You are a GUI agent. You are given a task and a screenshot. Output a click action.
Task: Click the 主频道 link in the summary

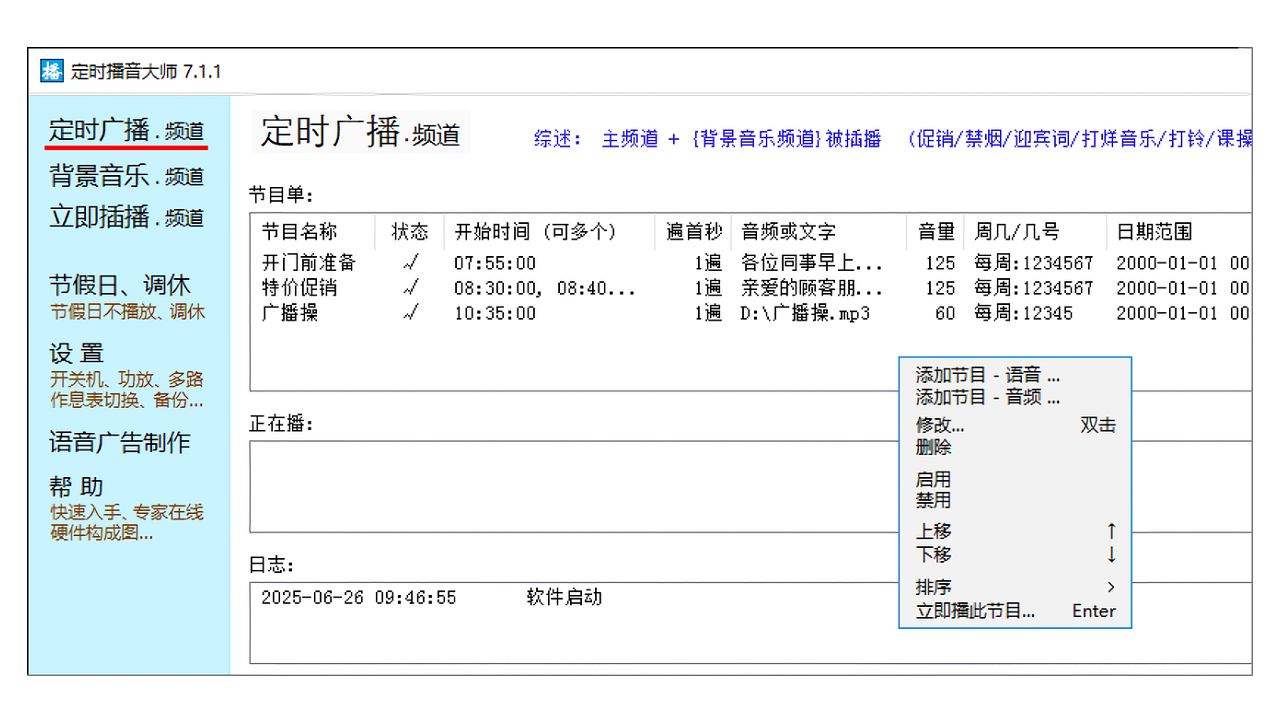[629, 139]
